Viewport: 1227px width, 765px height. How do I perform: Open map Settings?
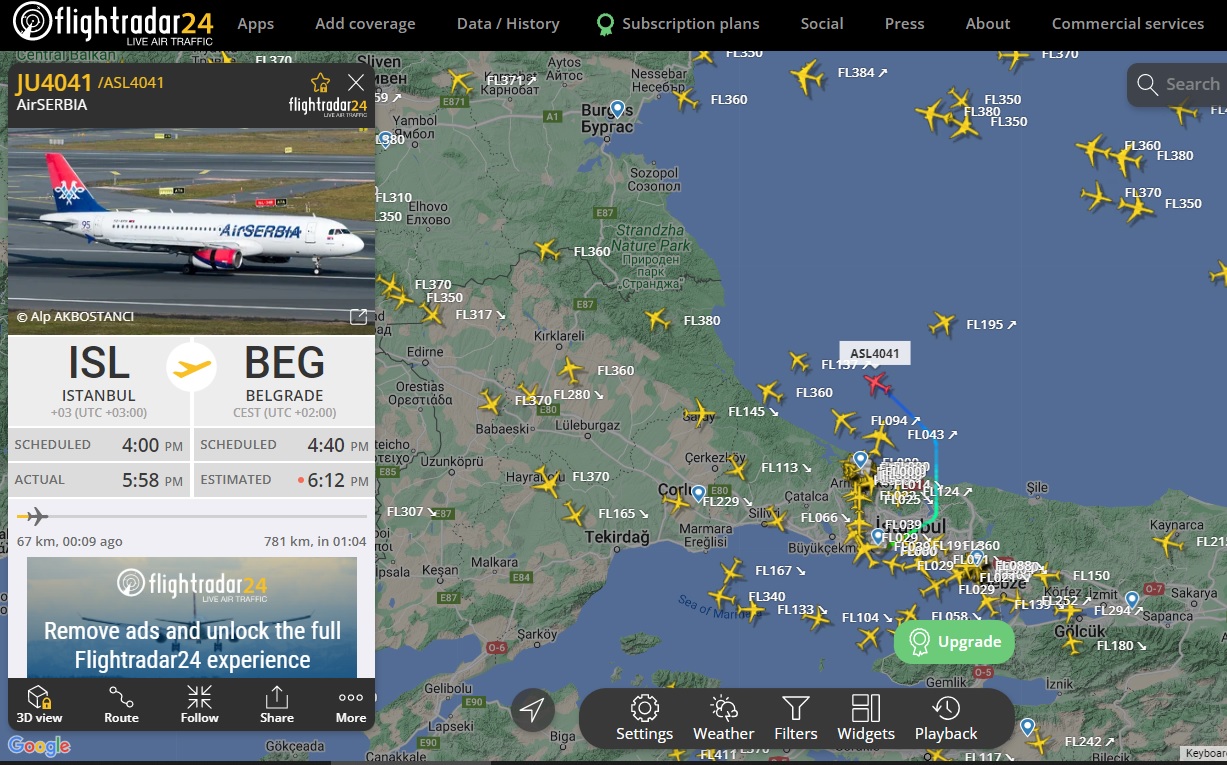644,719
